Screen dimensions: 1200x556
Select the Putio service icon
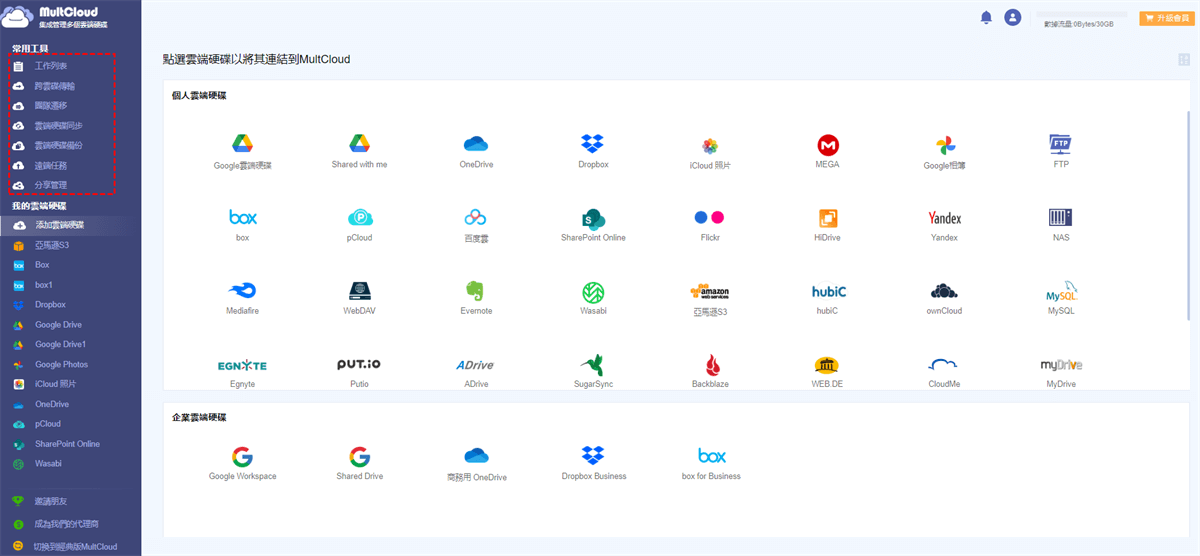point(359,372)
